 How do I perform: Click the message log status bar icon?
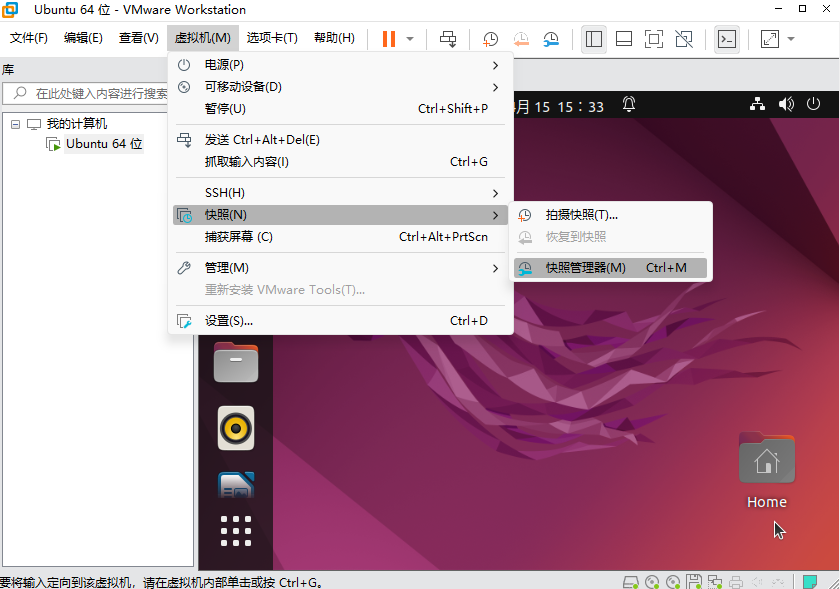809,582
